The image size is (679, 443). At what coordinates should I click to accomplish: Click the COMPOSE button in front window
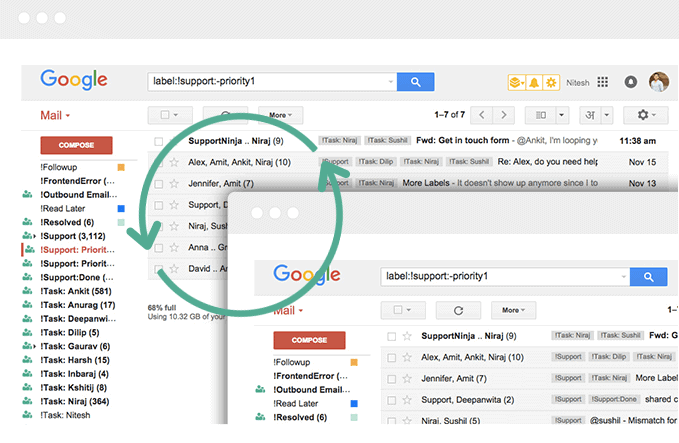[309, 340]
